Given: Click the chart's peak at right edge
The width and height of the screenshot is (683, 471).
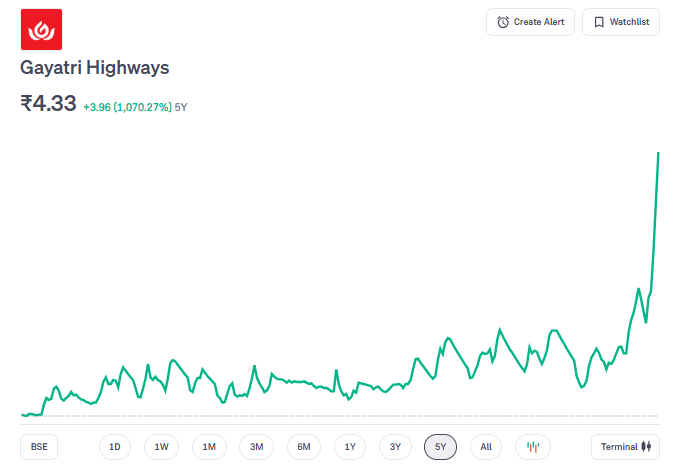Looking at the screenshot, I should tap(658, 153).
